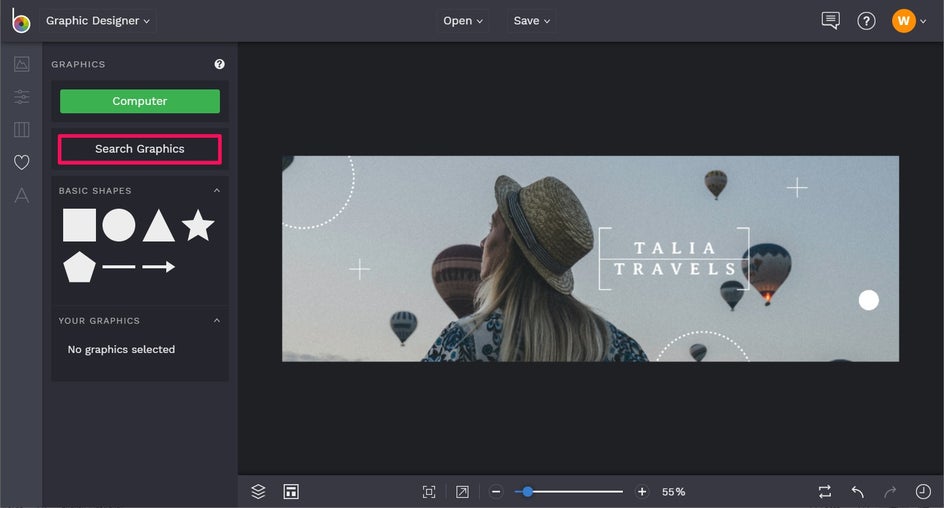Add the star basic shape

[x=198, y=225]
